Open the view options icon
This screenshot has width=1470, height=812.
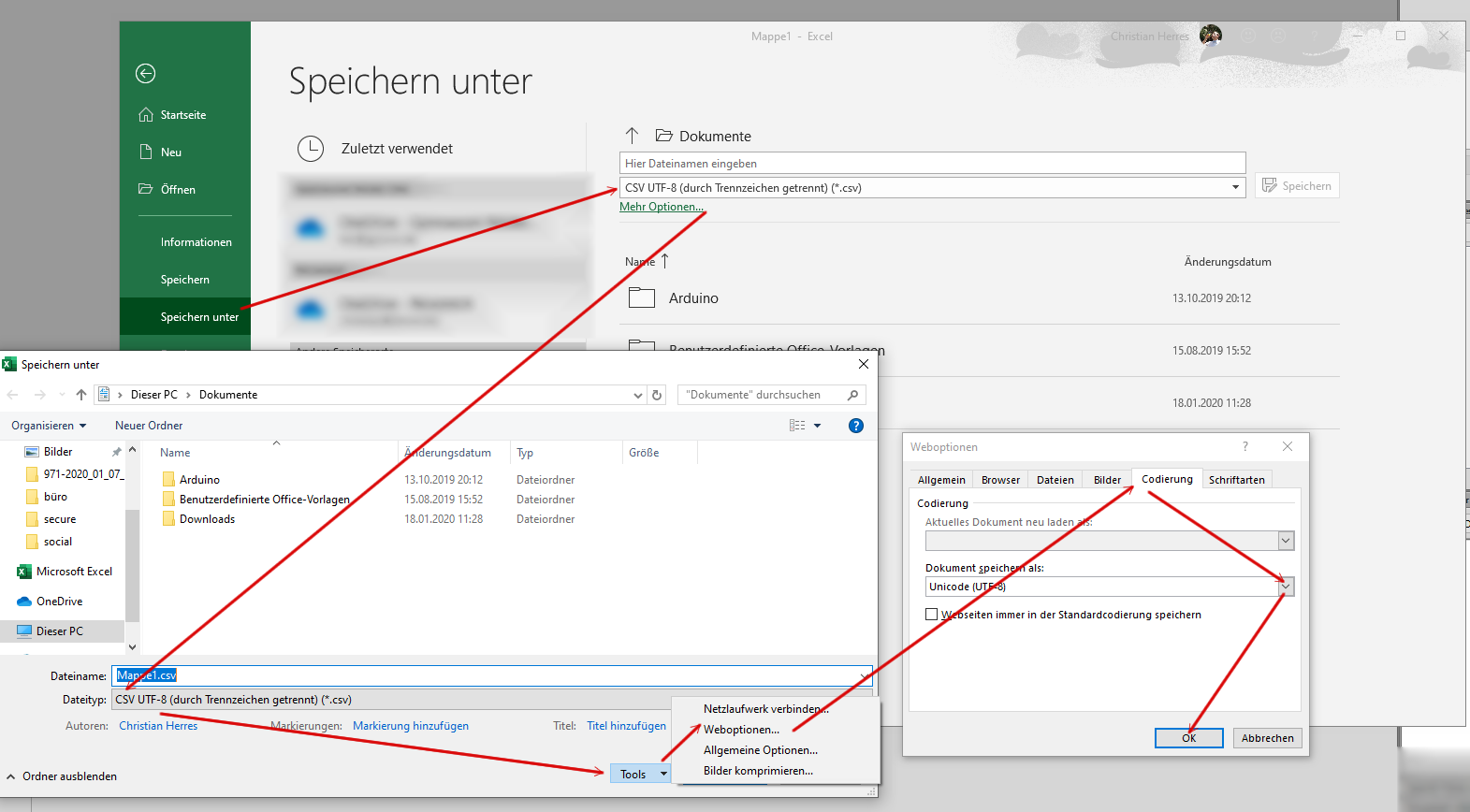point(798,426)
